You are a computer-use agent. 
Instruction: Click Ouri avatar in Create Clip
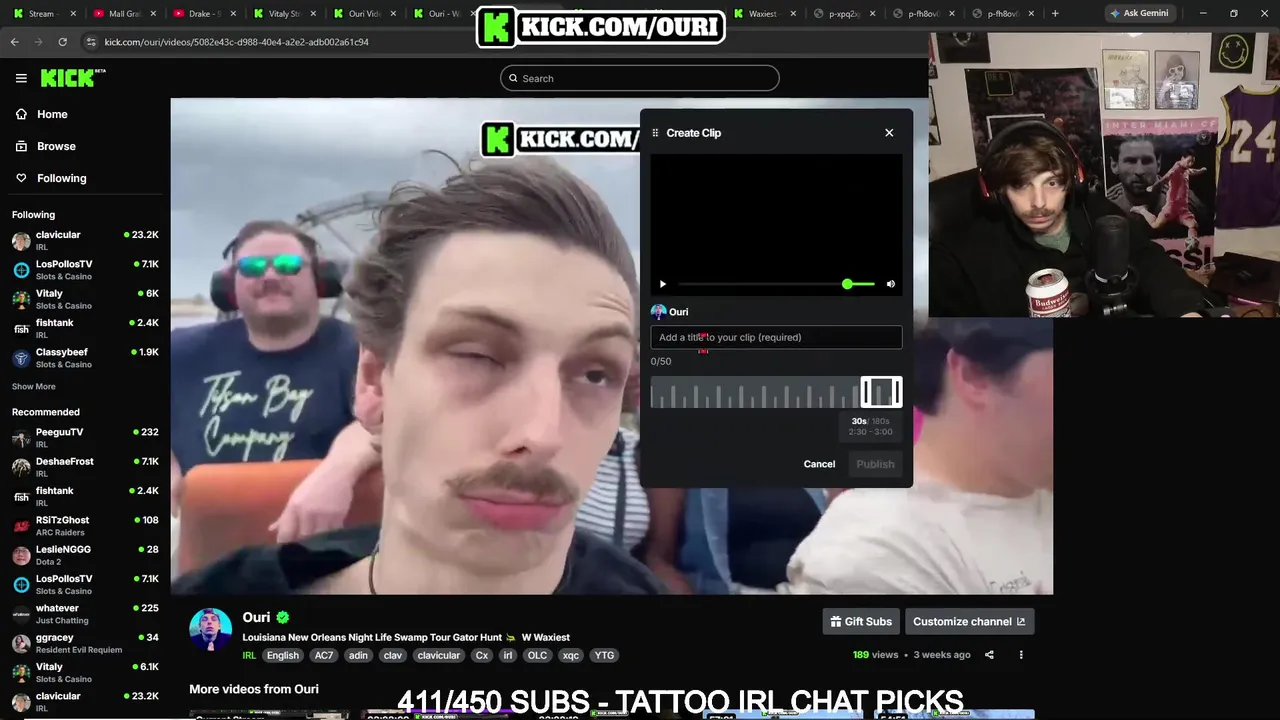click(x=658, y=312)
